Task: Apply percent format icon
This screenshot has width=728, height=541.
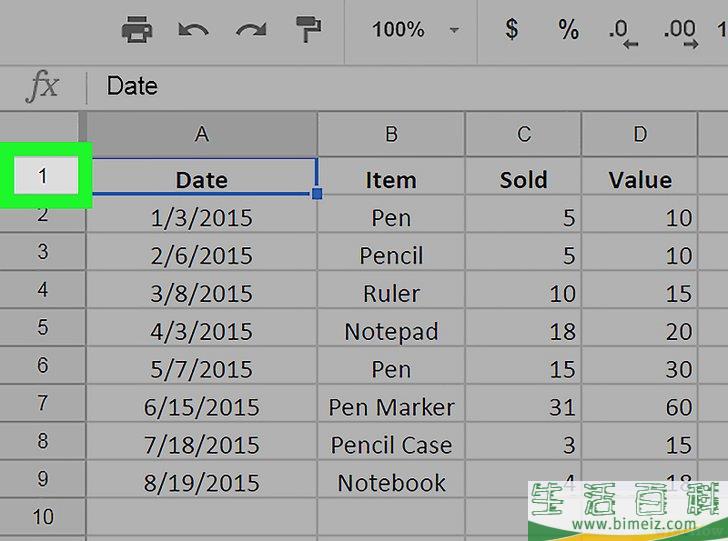Action: (569, 30)
